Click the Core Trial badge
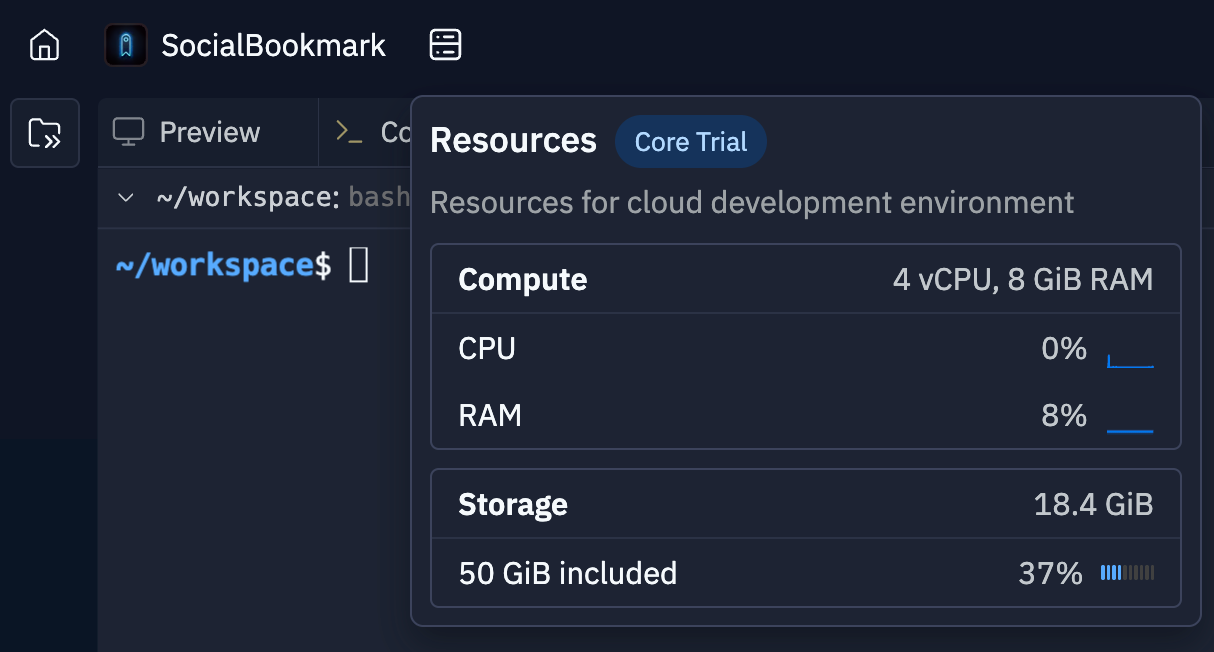This screenshot has width=1214, height=652. [x=691, y=142]
